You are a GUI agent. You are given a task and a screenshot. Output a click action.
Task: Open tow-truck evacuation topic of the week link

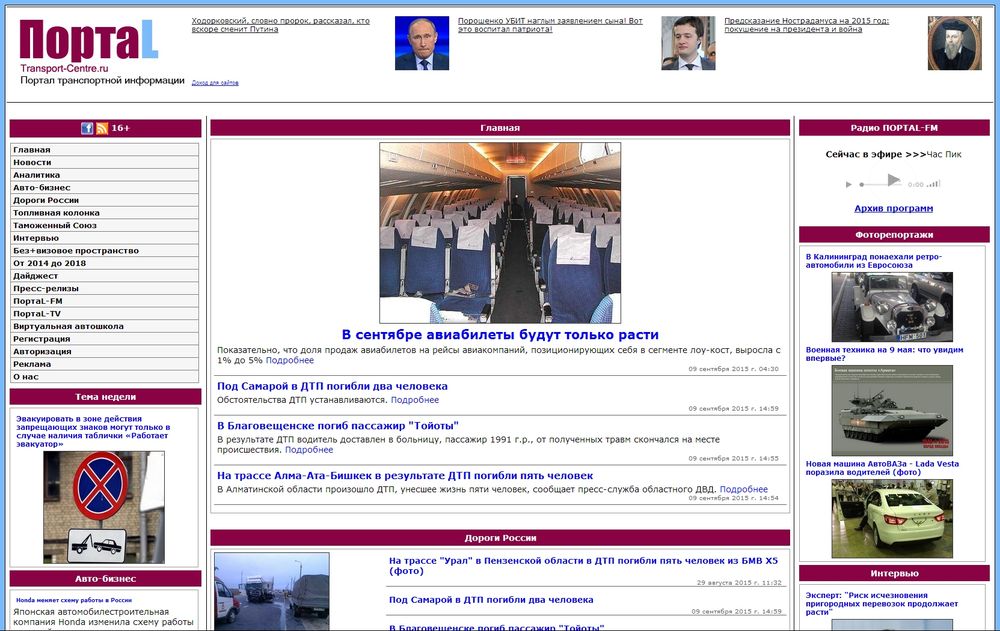93,431
